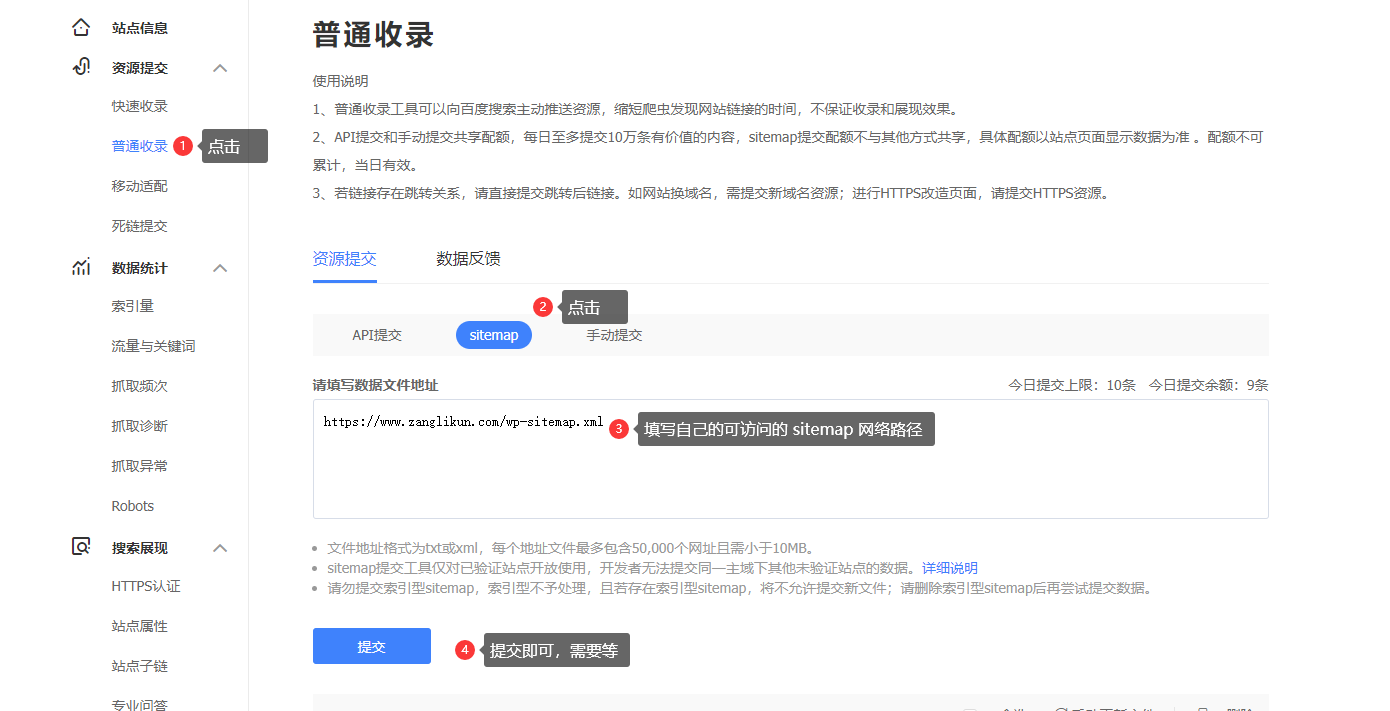Image resolution: width=1390 pixels, height=711 pixels.
Task: Open the 详细说明 link
Action: [949, 568]
